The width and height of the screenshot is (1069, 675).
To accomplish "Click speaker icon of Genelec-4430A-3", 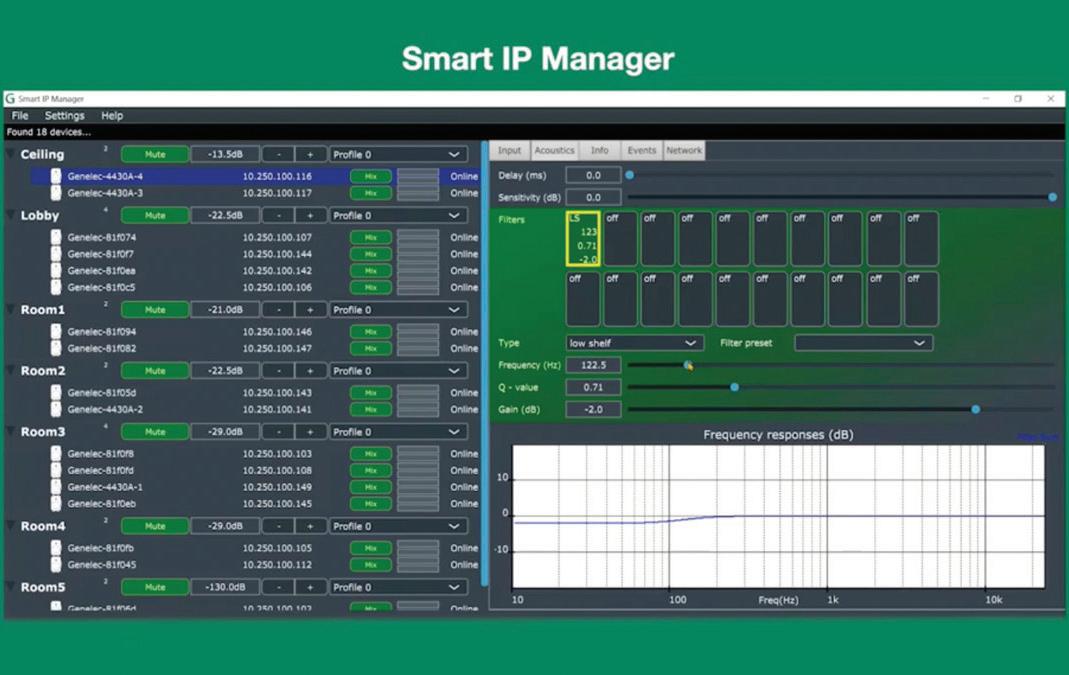I will click(56, 193).
